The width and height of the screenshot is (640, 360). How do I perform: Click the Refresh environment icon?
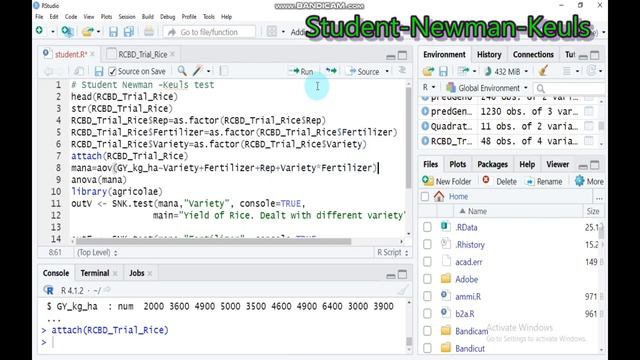(591, 71)
